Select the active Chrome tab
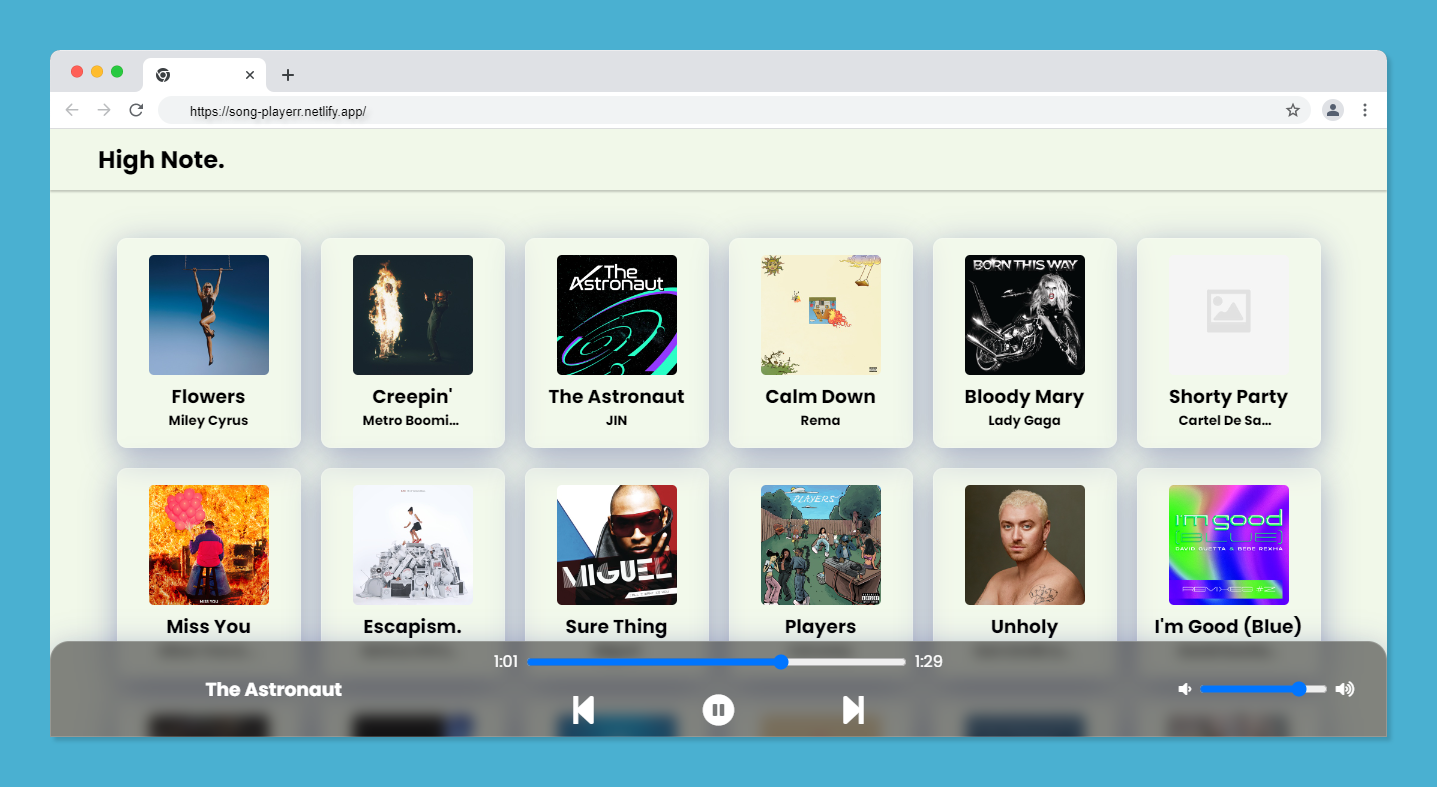1437x787 pixels. tap(205, 75)
